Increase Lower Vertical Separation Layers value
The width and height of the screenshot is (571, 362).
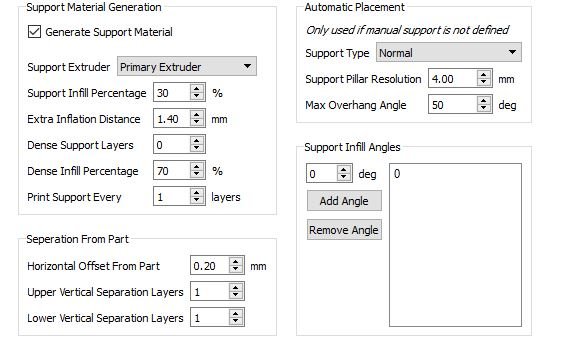tap(236, 314)
